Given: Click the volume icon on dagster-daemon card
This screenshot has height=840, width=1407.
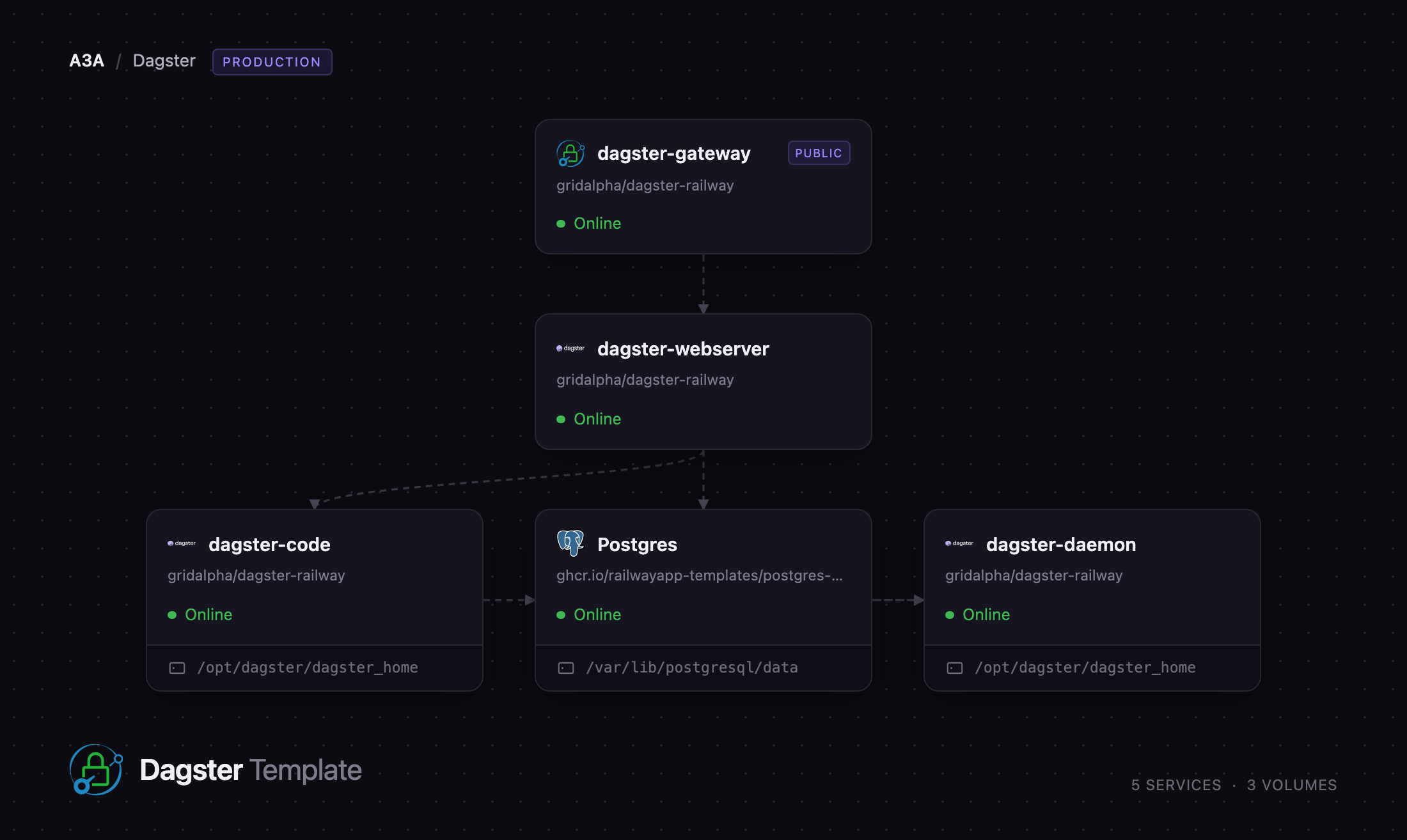Looking at the screenshot, I should click(x=955, y=668).
